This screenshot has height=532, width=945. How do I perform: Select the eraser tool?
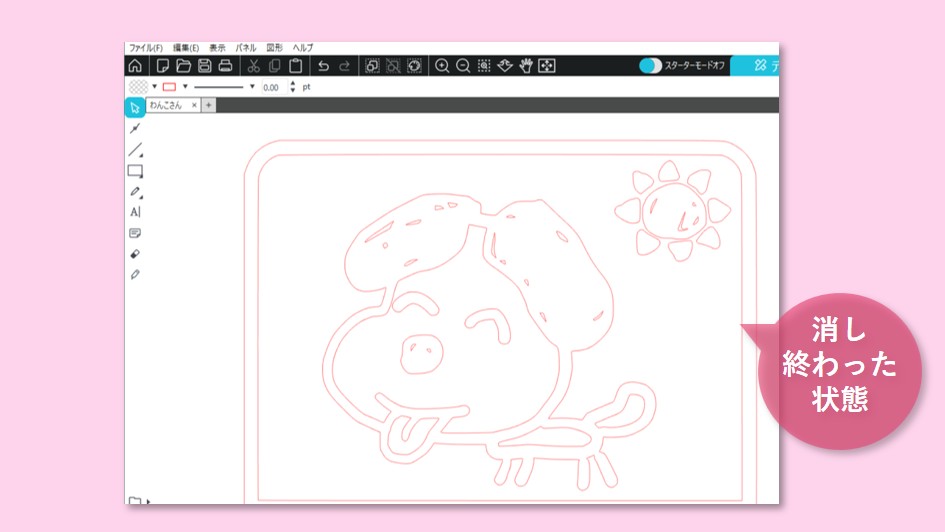[135, 254]
